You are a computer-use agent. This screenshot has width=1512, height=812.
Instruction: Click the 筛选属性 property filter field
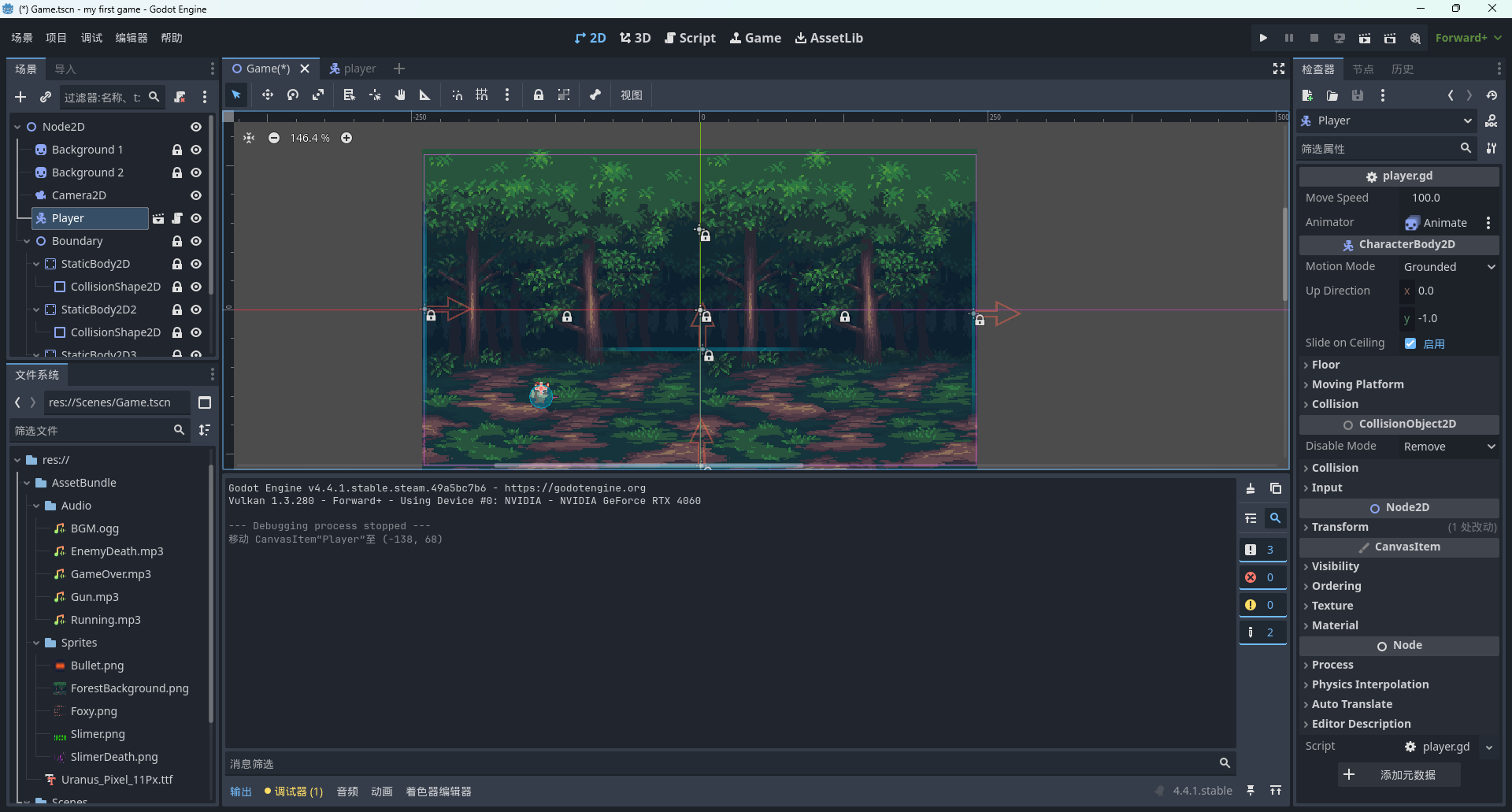tap(1378, 148)
